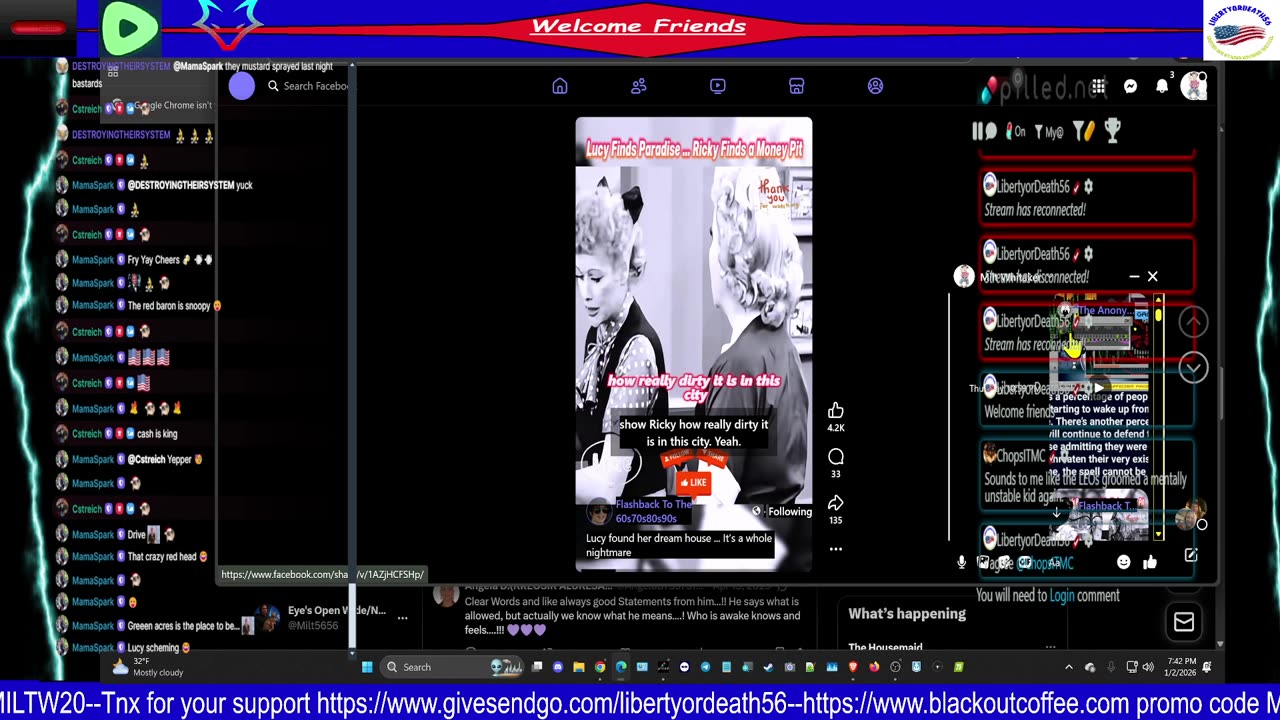Click chat microphone icon
Viewport: 1280px width, 720px height.
pos(962,562)
